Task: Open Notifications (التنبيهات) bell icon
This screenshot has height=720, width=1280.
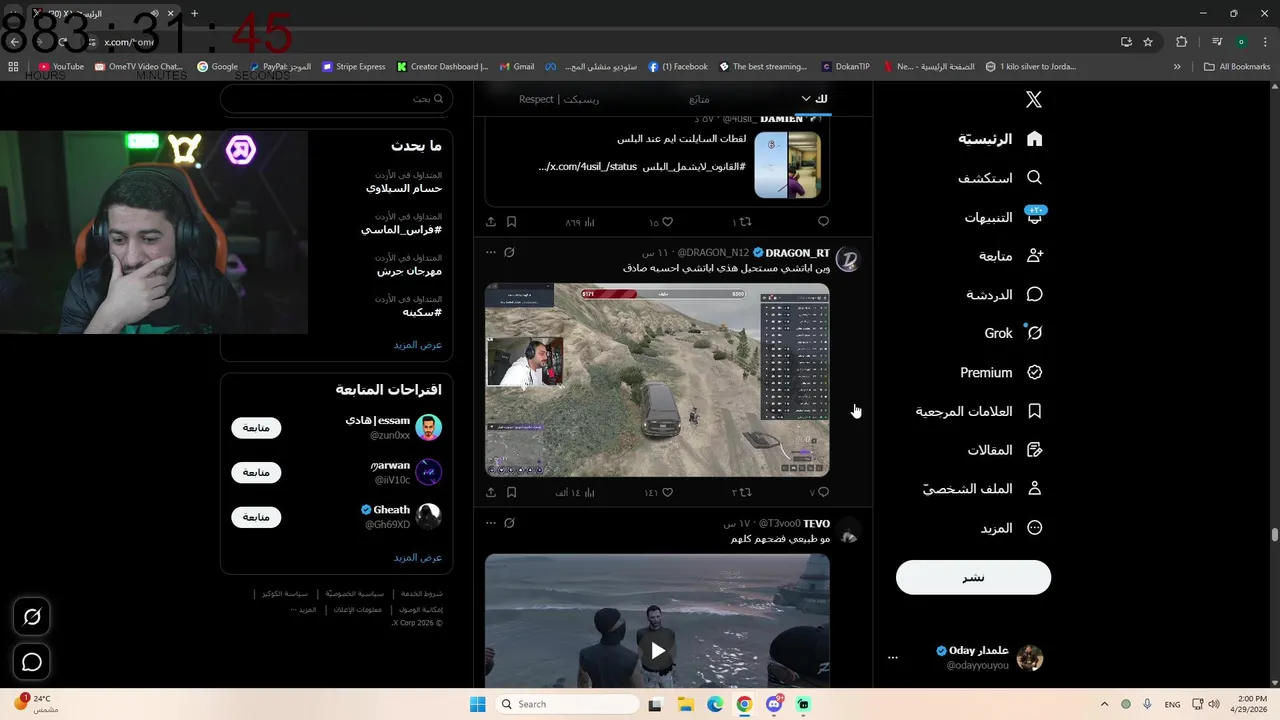Action: [x=1035, y=216]
